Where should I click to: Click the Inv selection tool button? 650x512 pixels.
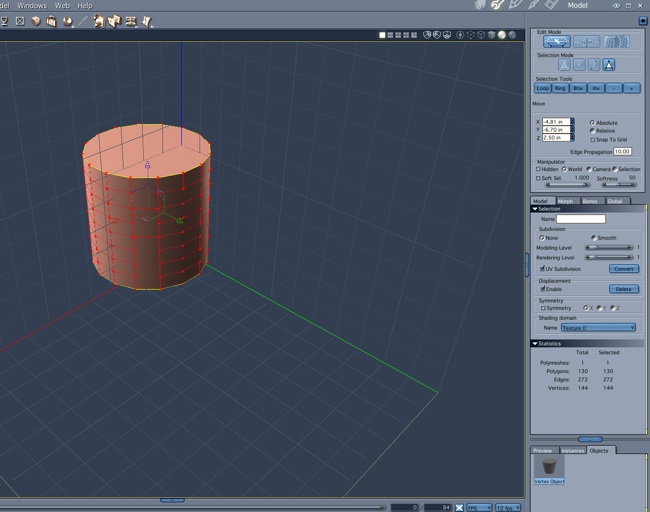(595, 88)
